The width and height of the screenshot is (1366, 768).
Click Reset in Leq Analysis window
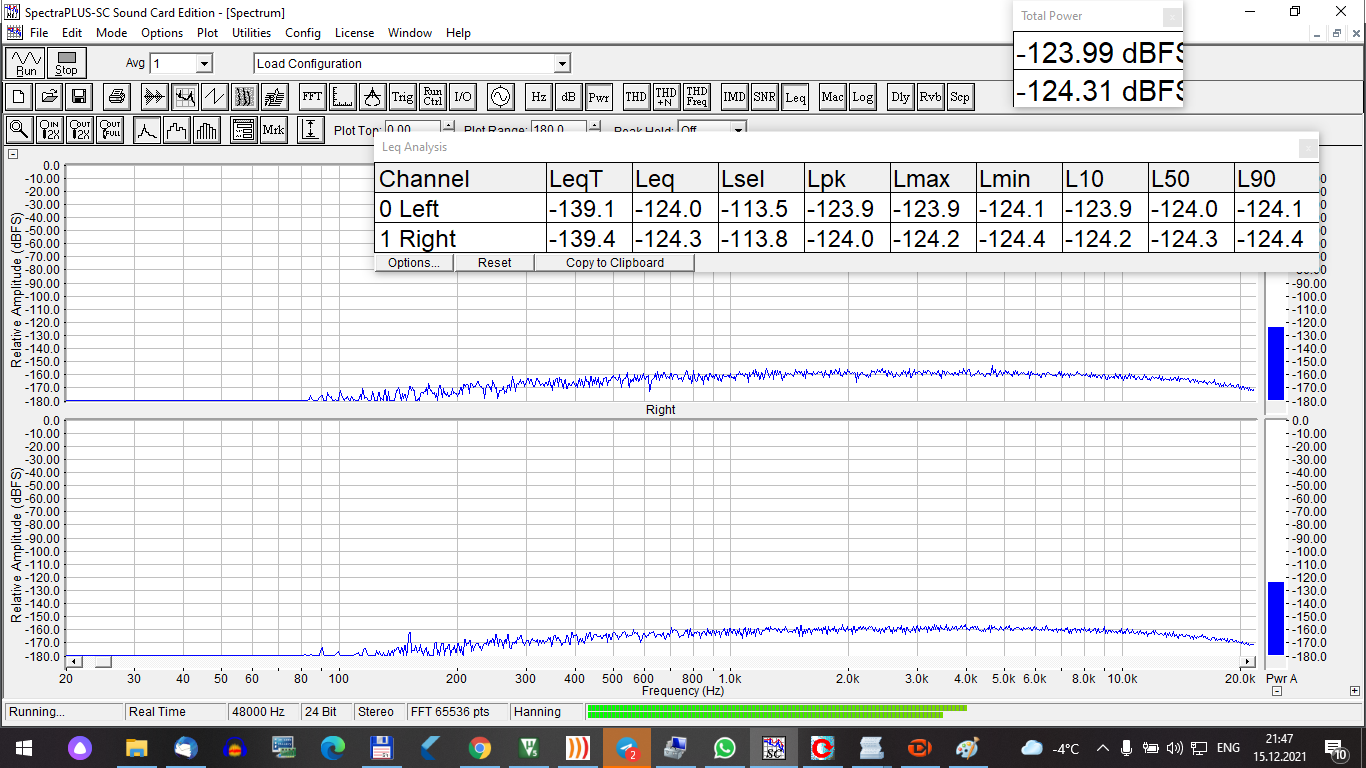(494, 263)
